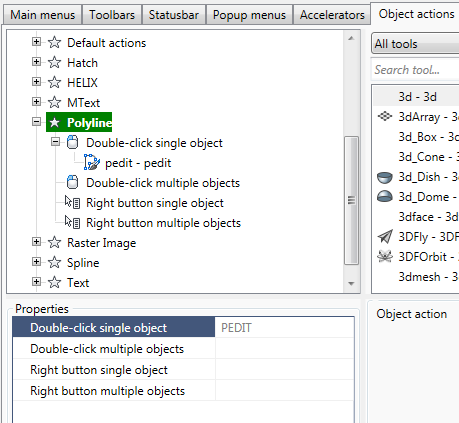Select Double-click multiple objects tree item

[x=163, y=183]
